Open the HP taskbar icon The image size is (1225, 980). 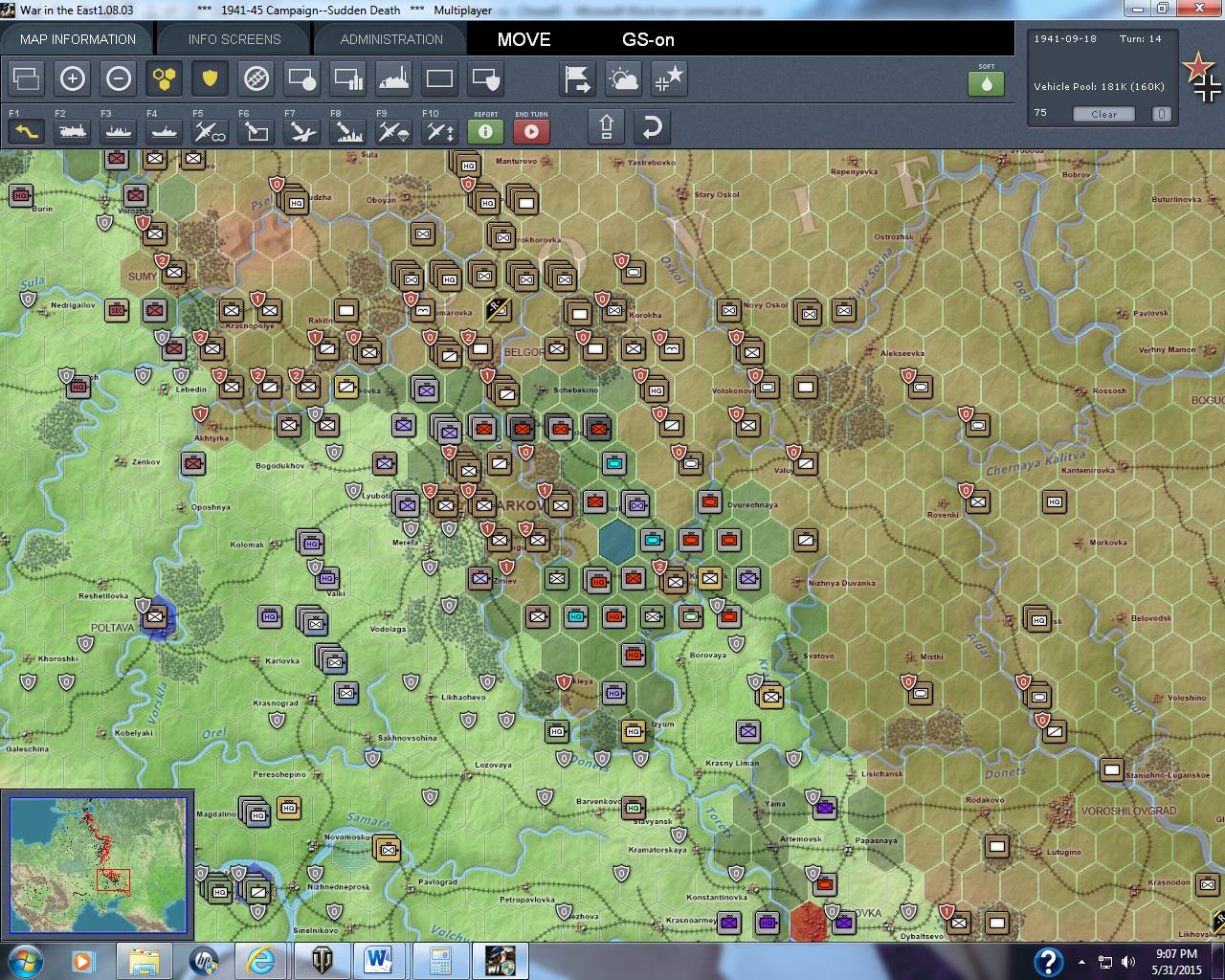click(x=205, y=961)
